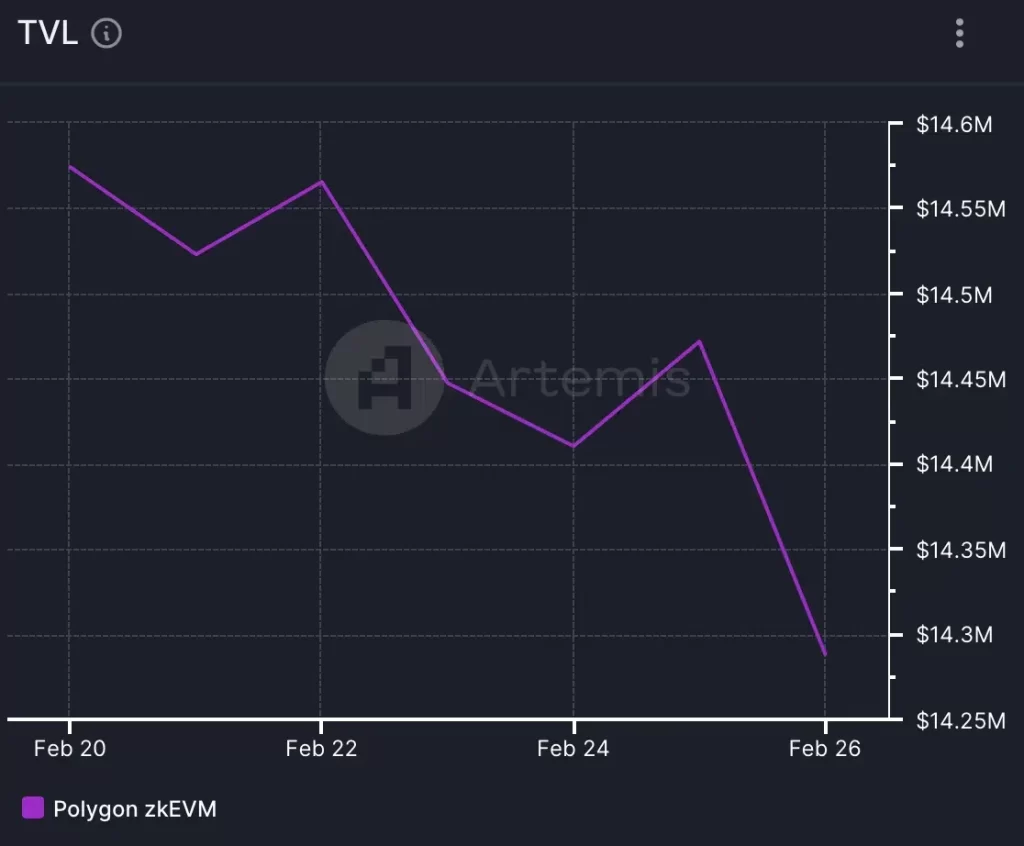
Task: Click the Feb 22 x-axis label
Action: coord(321,749)
